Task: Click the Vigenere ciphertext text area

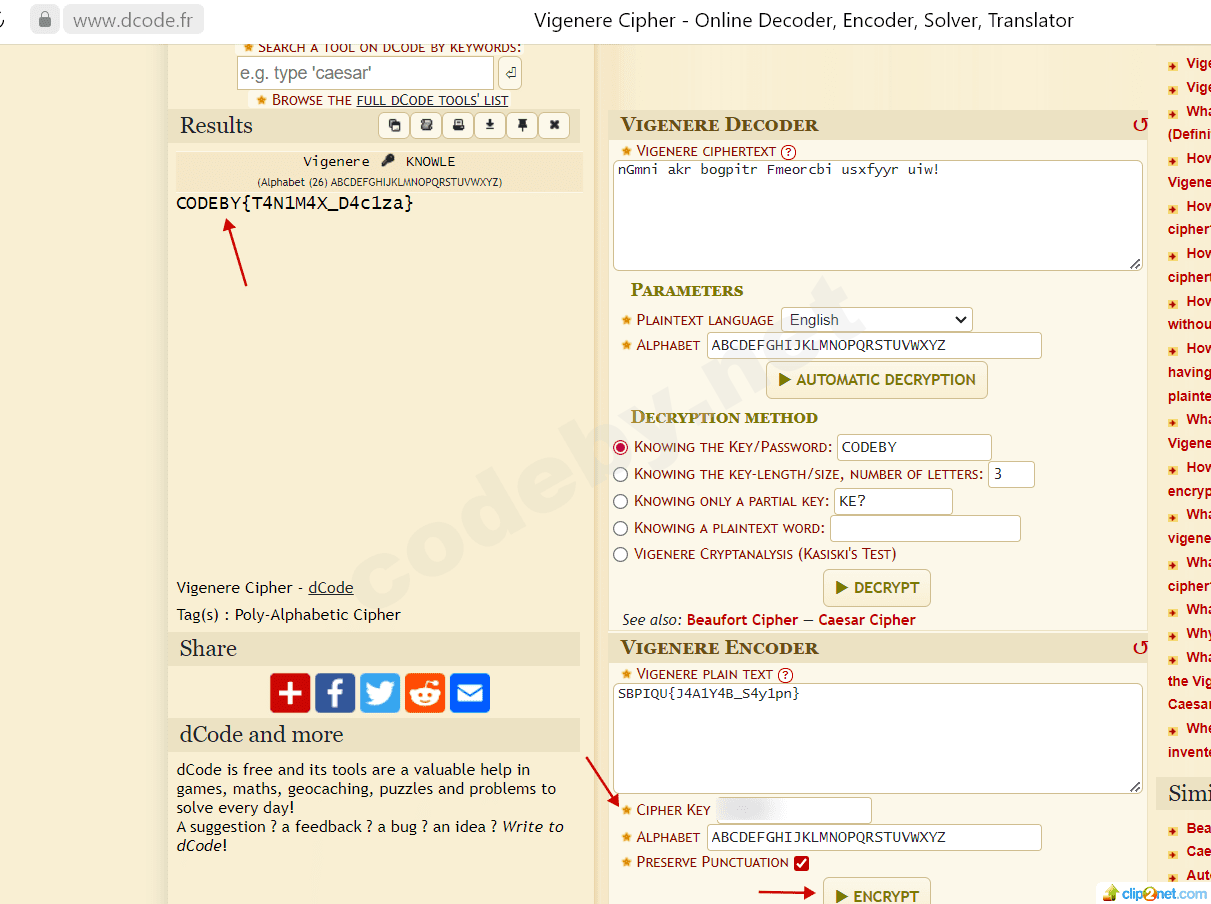Action: [877, 215]
